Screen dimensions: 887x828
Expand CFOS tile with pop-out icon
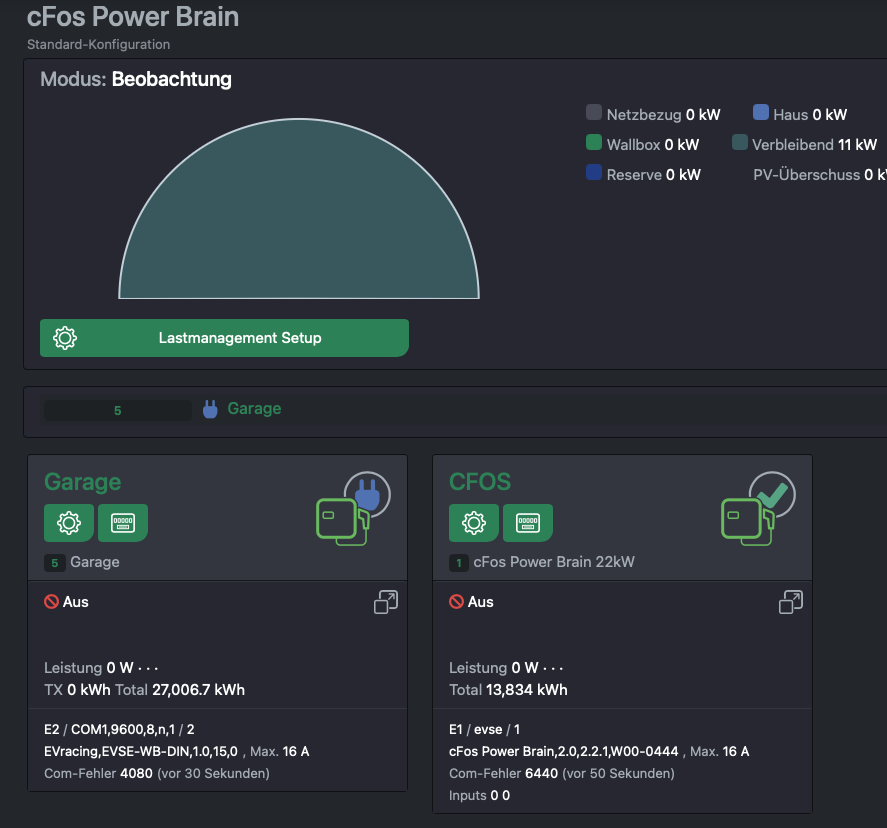[791, 602]
